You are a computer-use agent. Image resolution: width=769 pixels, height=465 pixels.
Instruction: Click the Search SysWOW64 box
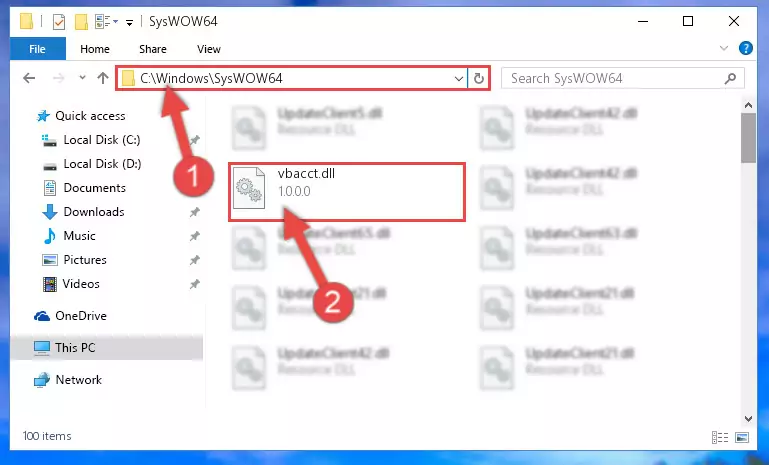point(622,78)
